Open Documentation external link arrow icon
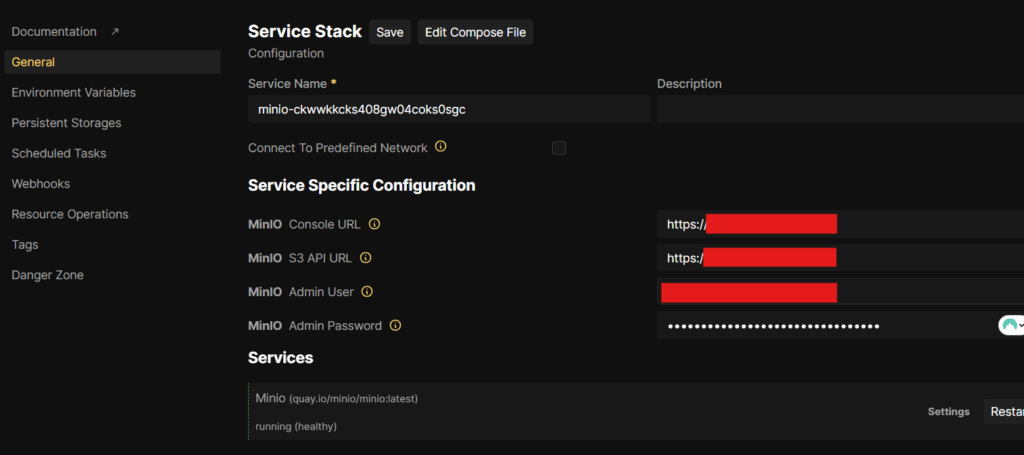 pyautogui.click(x=115, y=31)
